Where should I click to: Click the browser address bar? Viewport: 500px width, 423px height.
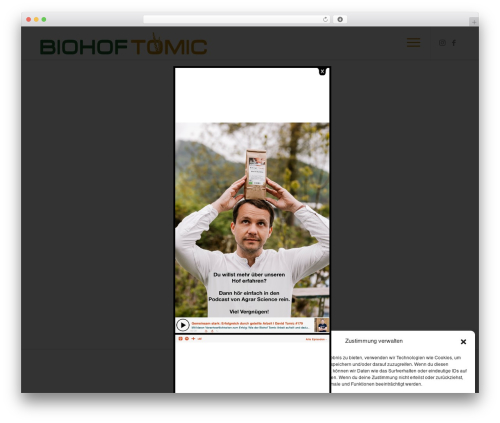click(236, 19)
